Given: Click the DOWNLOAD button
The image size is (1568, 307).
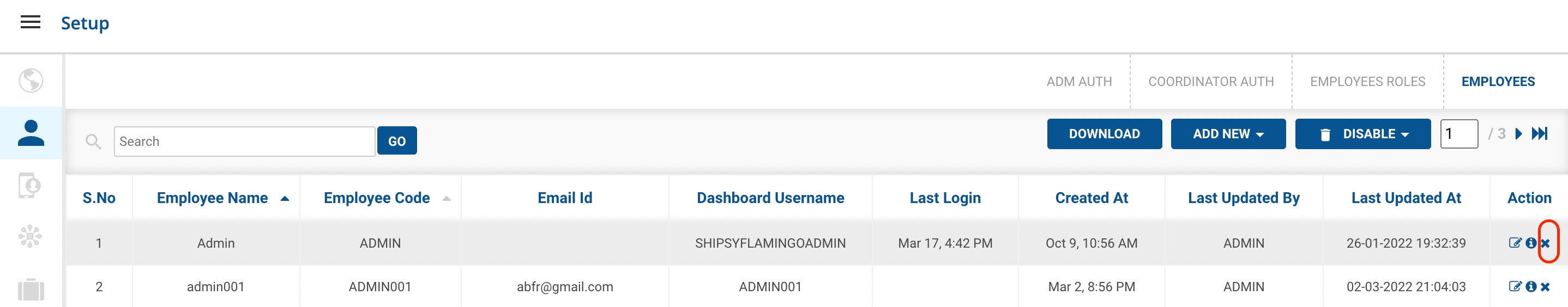Looking at the screenshot, I should pyautogui.click(x=1104, y=134).
